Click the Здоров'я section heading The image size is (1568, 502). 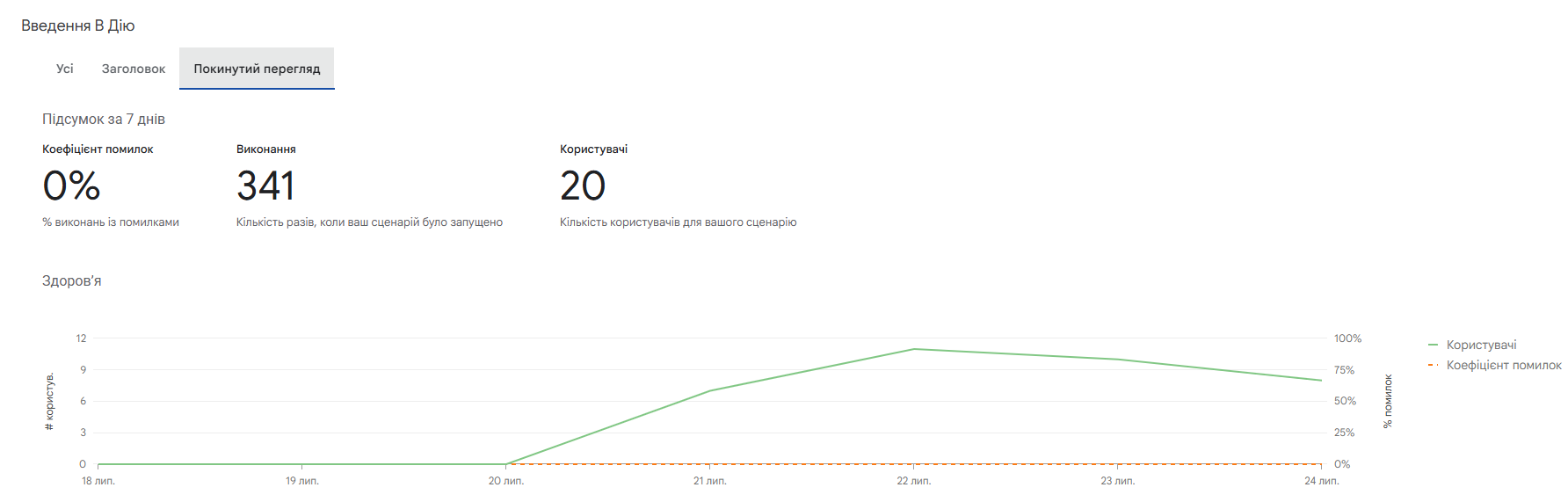click(x=72, y=280)
